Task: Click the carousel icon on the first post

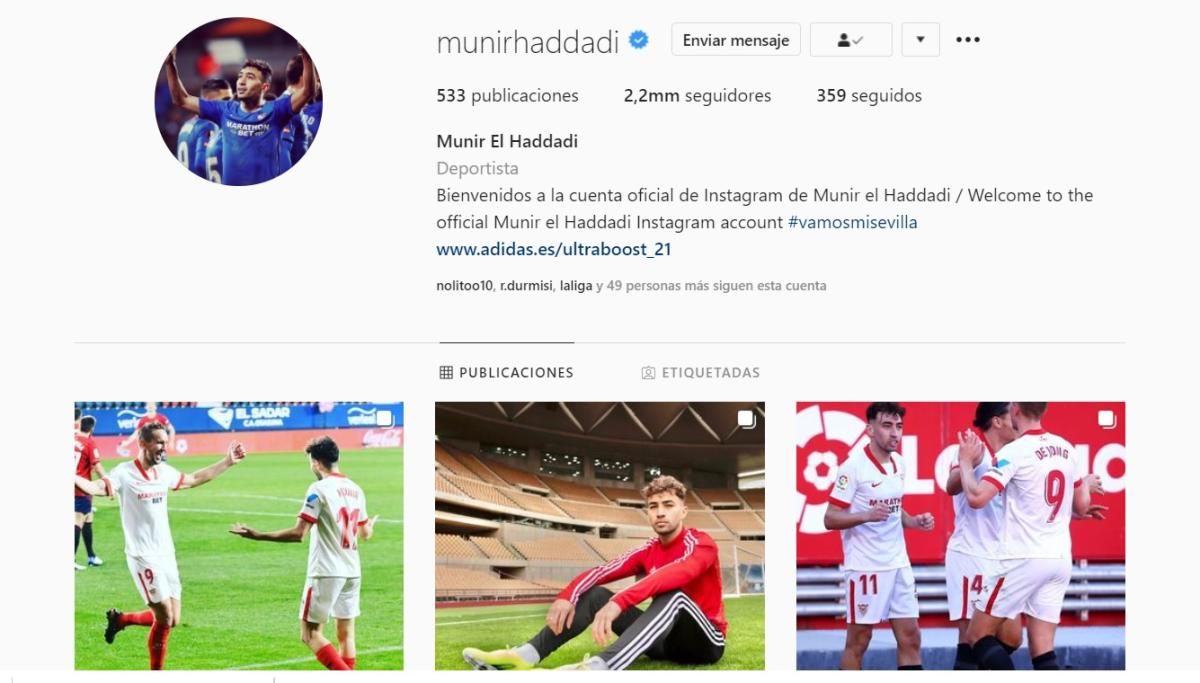Action: 385,419
